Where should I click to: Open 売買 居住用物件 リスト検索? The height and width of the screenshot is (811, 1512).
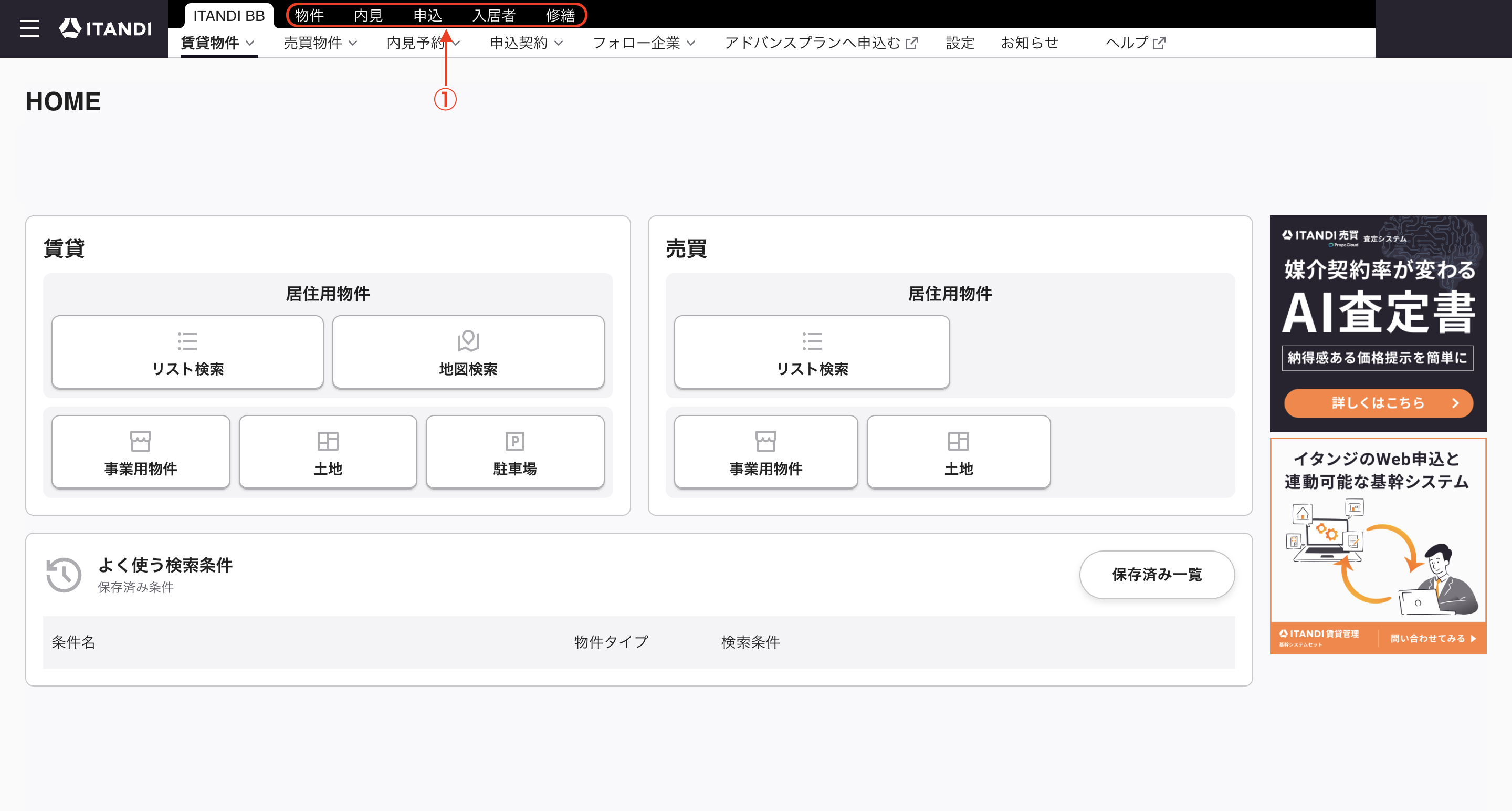pos(812,352)
